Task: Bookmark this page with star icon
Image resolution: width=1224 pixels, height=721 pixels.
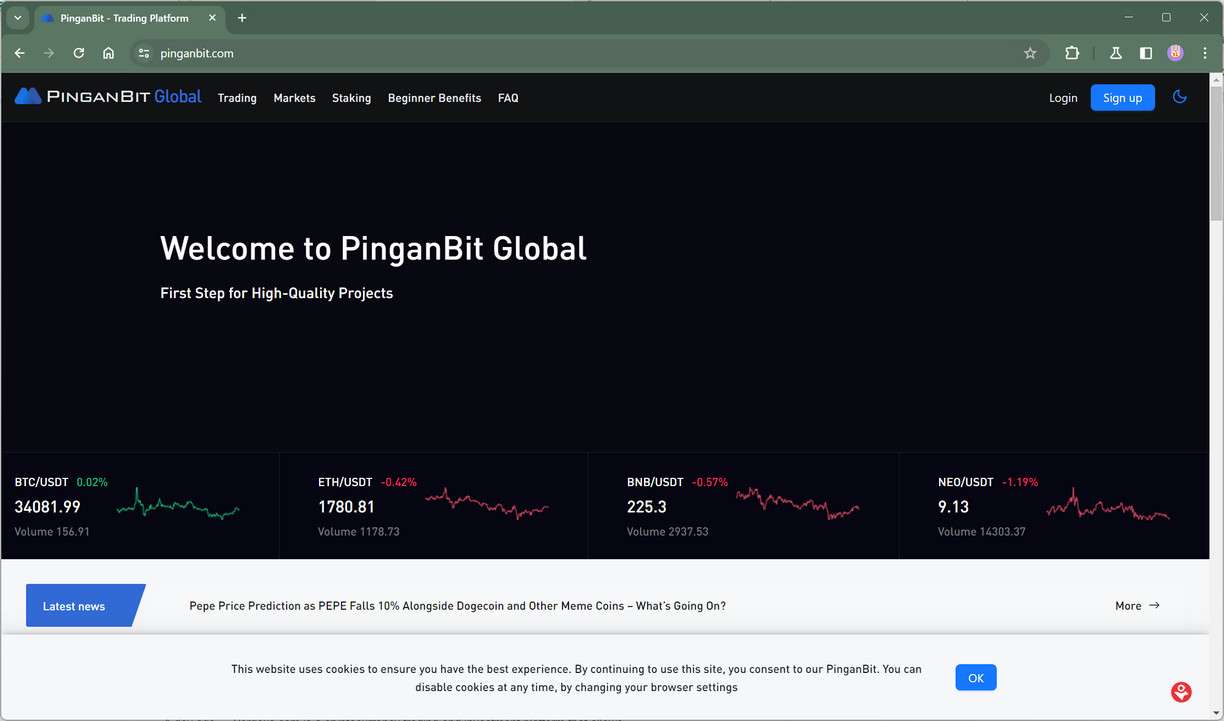Action: click(x=1030, y=53)
